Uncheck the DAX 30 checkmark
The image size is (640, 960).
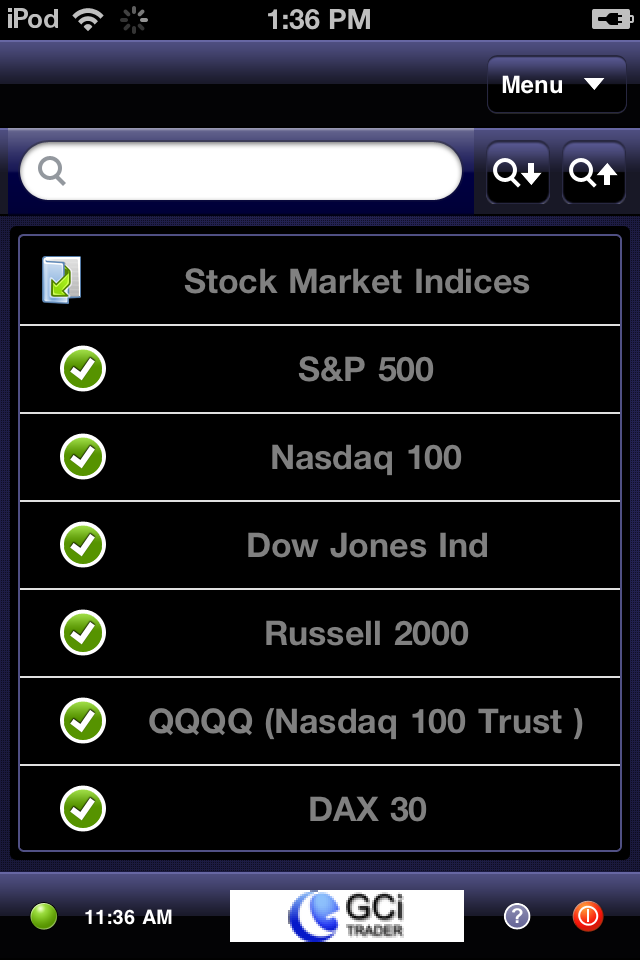[x=83, y=808]
